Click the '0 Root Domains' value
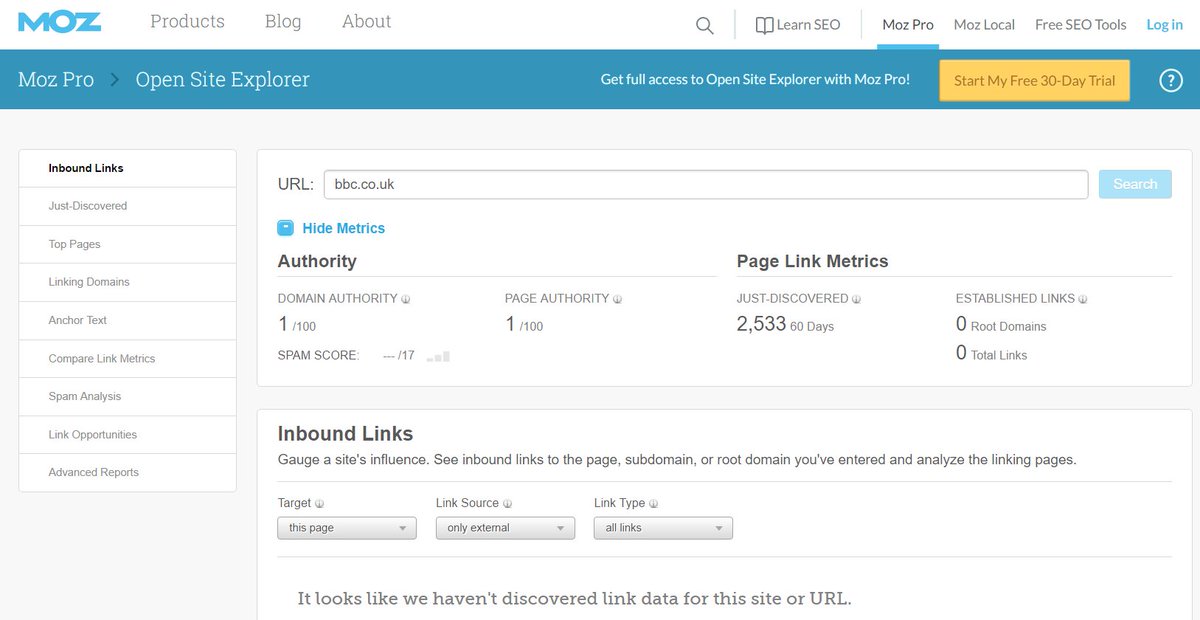 click(x=1001, y=324)
